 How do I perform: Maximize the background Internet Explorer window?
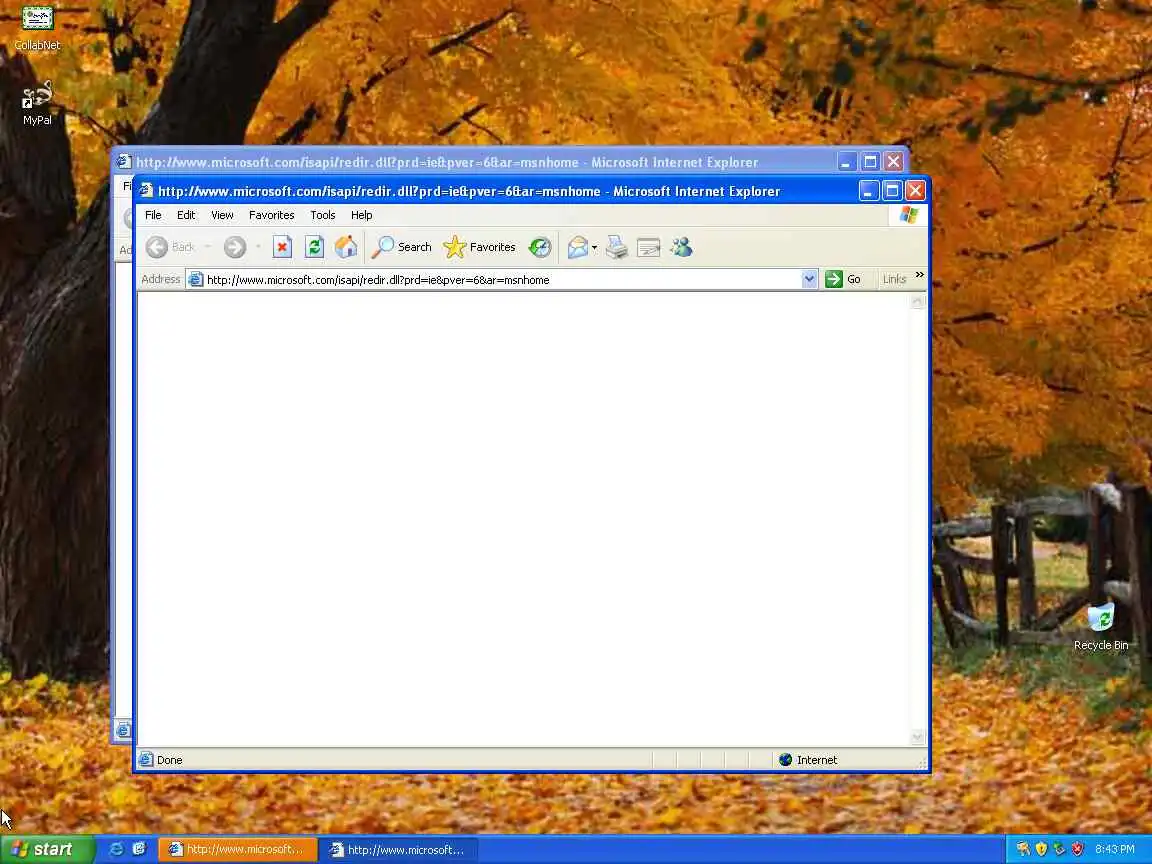coord(870,162)
